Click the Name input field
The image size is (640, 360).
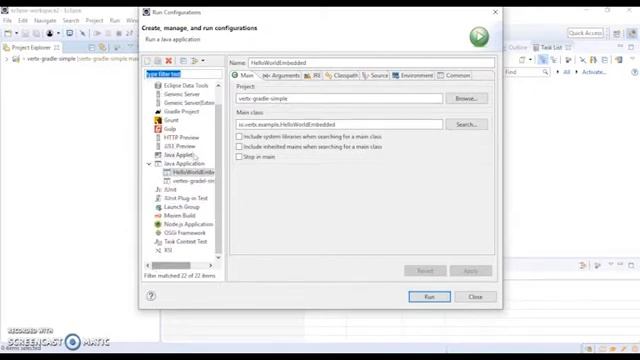click(x=371, y=63)
